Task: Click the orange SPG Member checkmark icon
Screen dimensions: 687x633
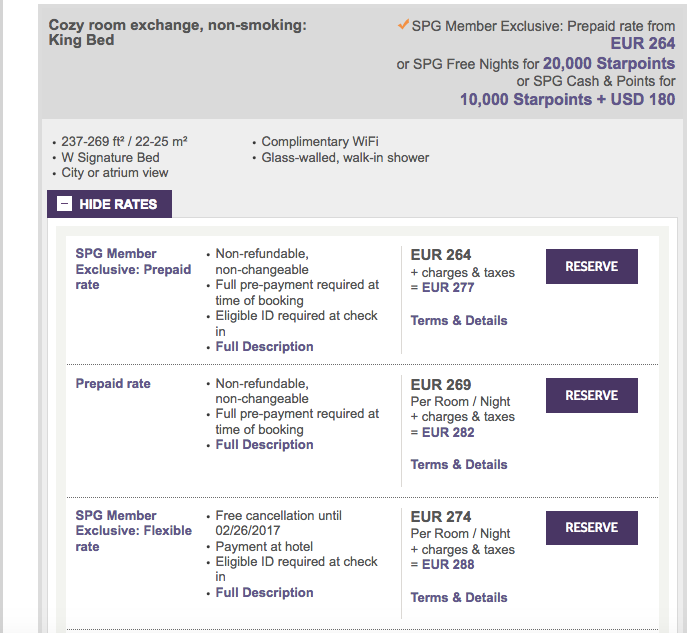Action: [403, 24]
